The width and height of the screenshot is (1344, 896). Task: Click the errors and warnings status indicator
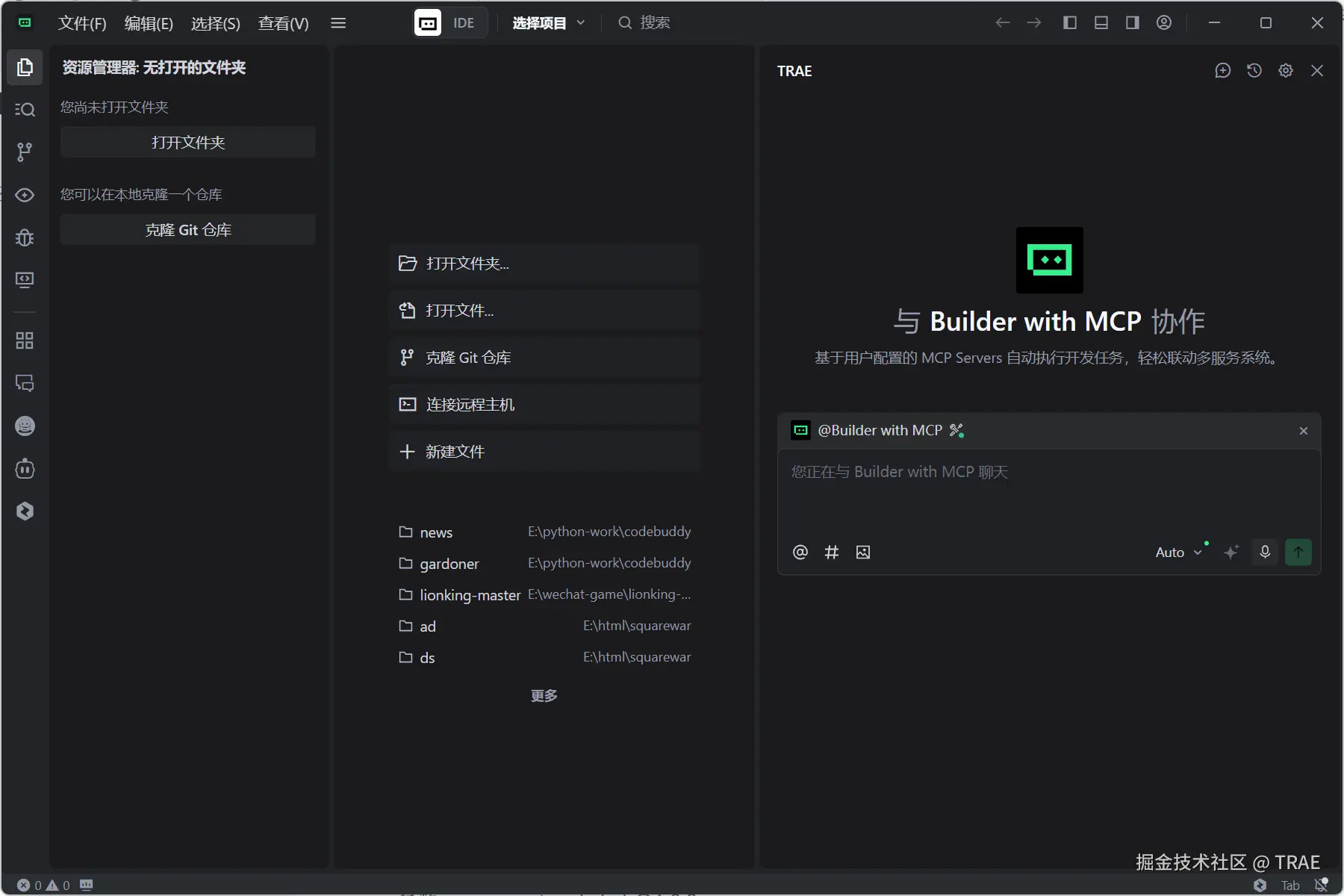43,885
